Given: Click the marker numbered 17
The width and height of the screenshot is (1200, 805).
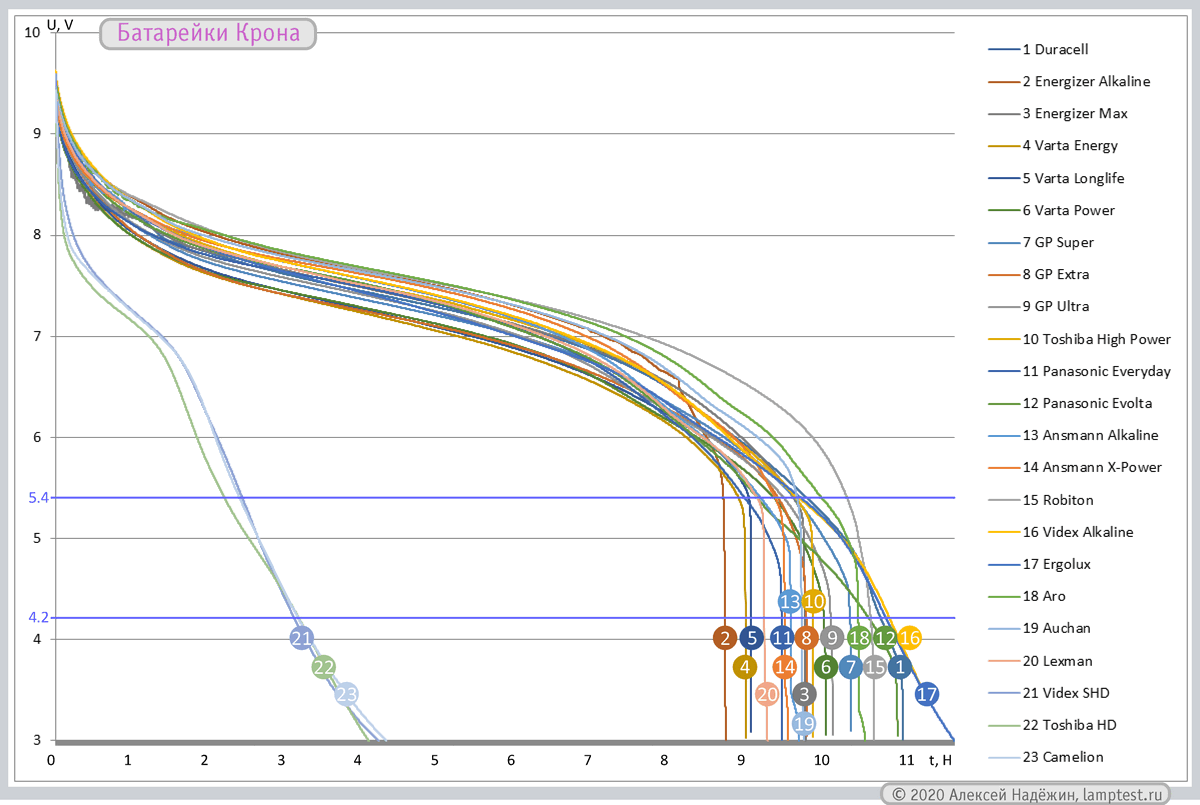Looking at the screenshot, I should point(927,694).
